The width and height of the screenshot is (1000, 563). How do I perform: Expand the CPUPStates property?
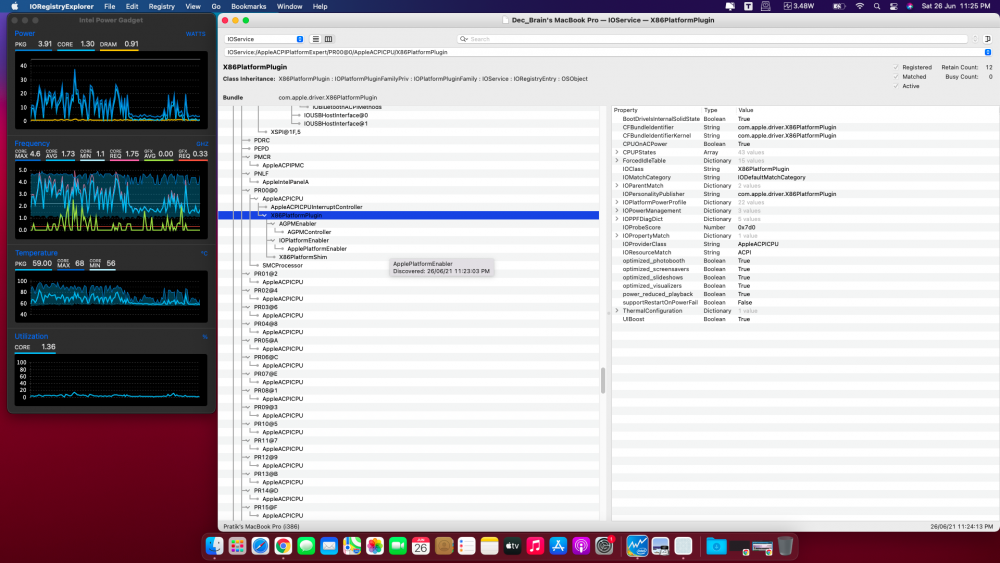tap(617, 152)
